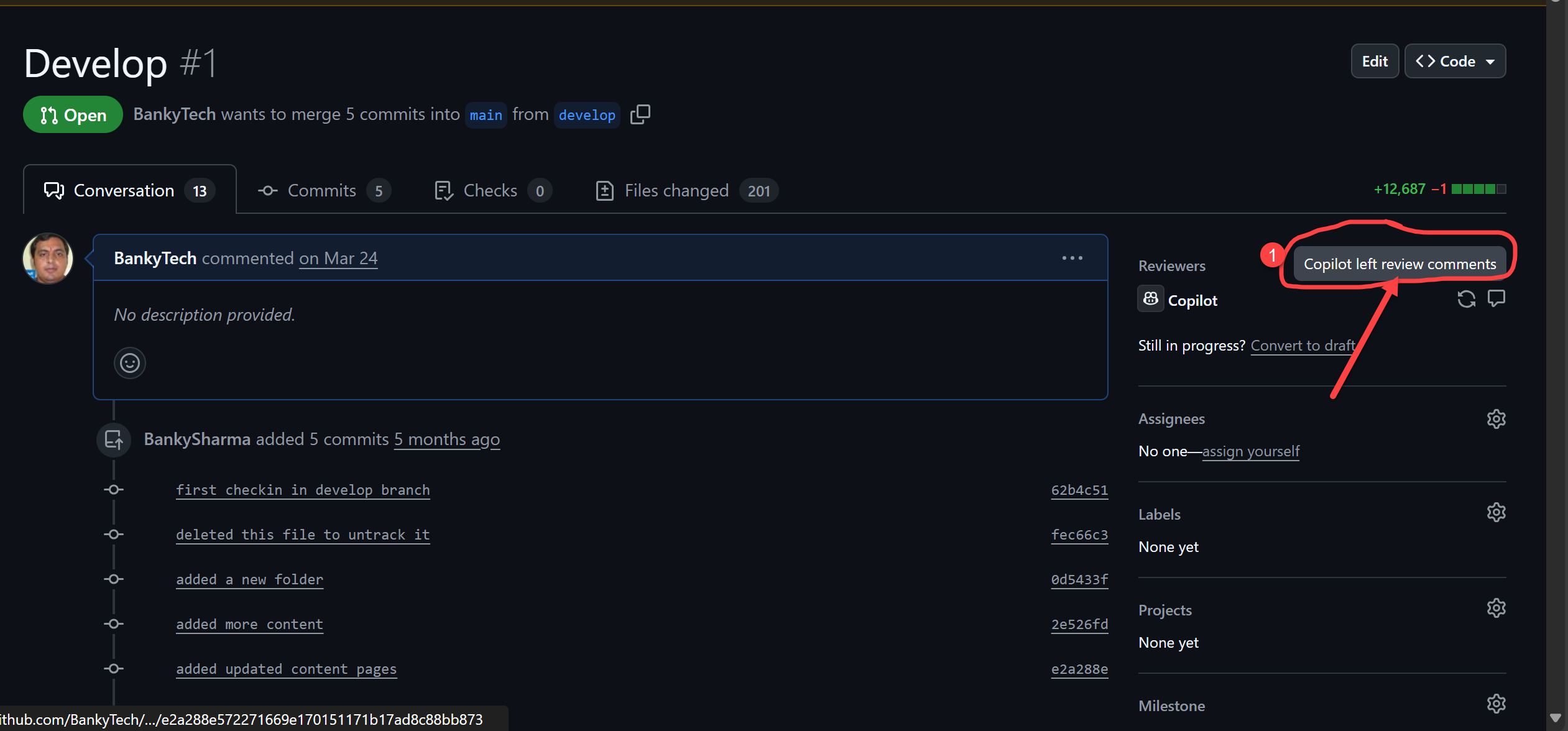Add emoji reaction with smiley icon
This screenshot has width=1568, height=731.
129,362
